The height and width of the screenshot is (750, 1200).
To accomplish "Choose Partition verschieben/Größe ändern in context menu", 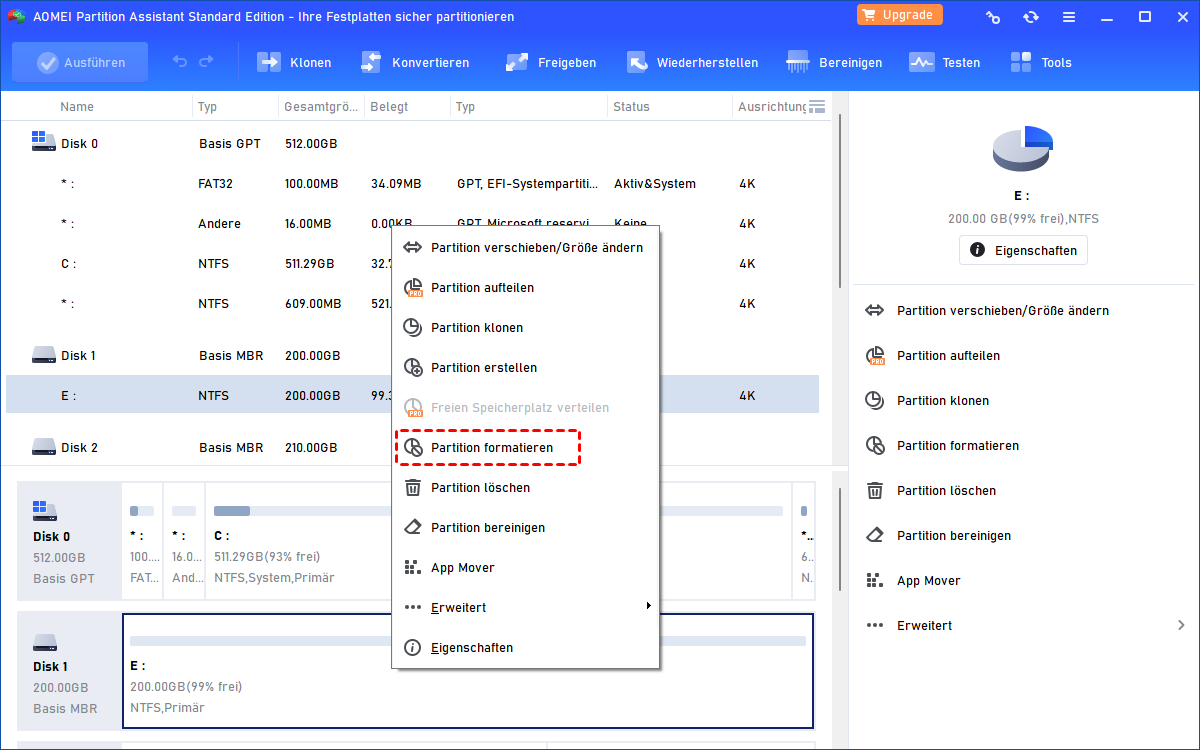I will click(x=525, y=247).
